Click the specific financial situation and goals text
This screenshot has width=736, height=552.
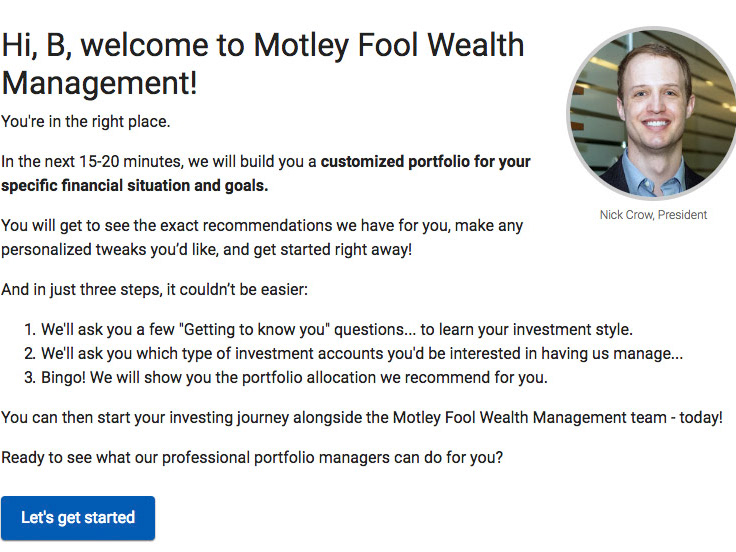pos(135,185)
